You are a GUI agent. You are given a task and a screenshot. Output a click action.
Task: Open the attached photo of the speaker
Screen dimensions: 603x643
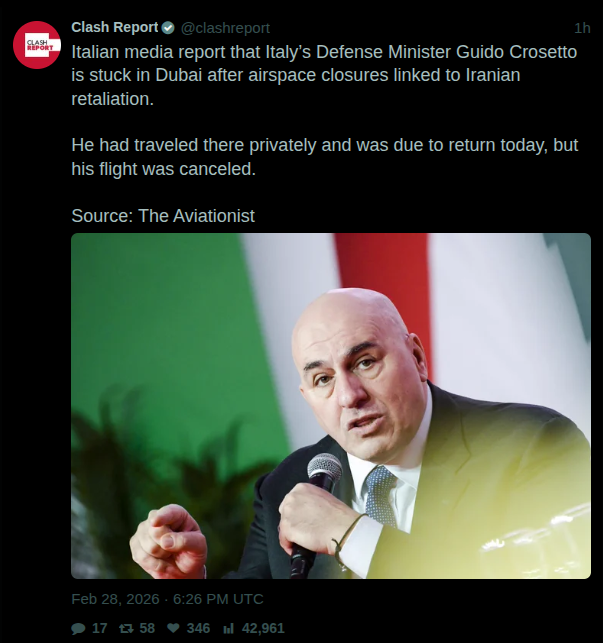pos(331,406)
